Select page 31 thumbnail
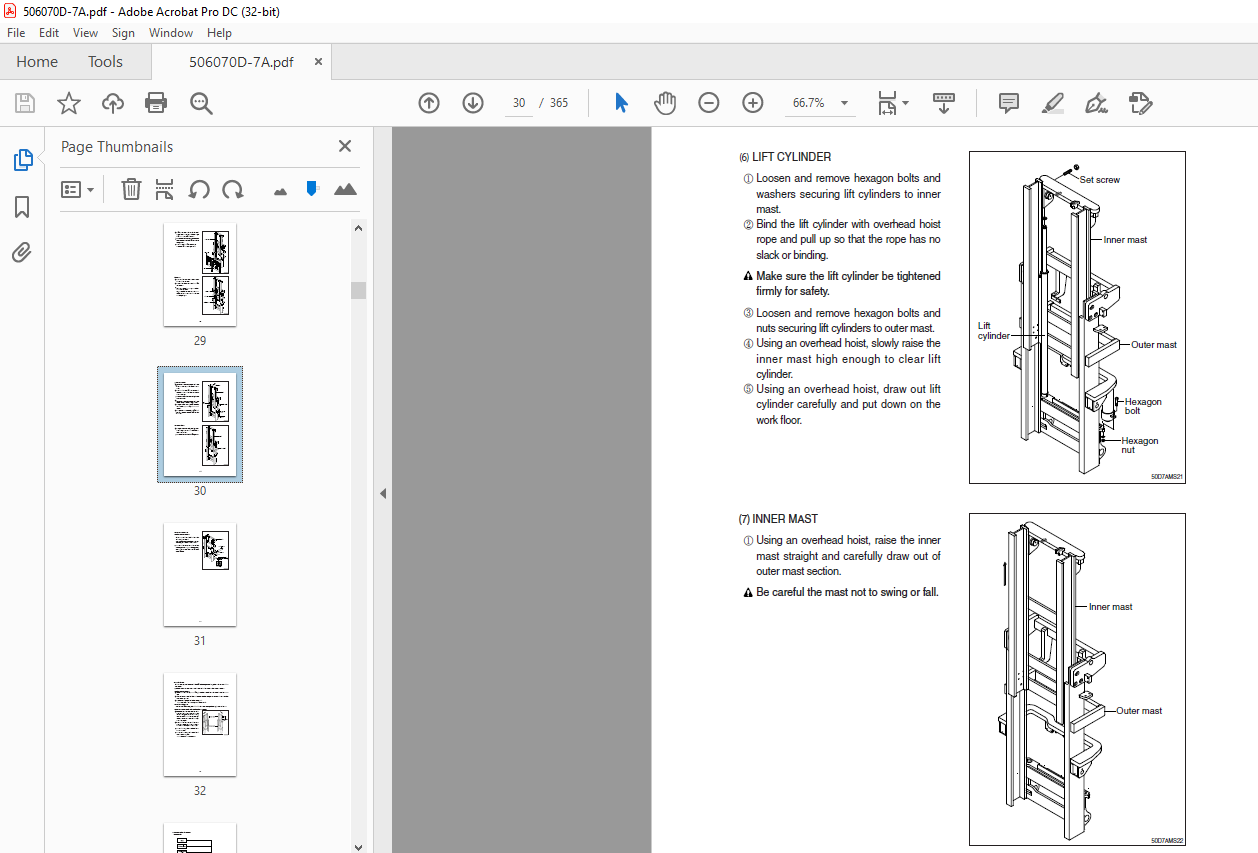1258x853 pixels. (200, 574)
